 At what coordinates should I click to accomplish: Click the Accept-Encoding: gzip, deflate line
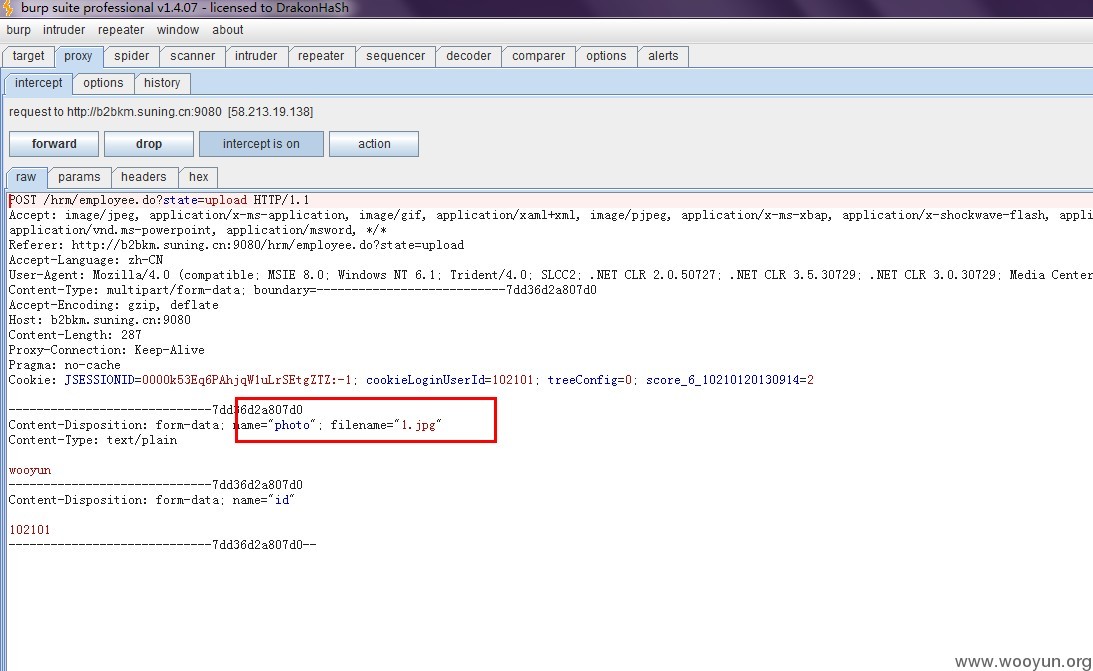click(114, 305)
